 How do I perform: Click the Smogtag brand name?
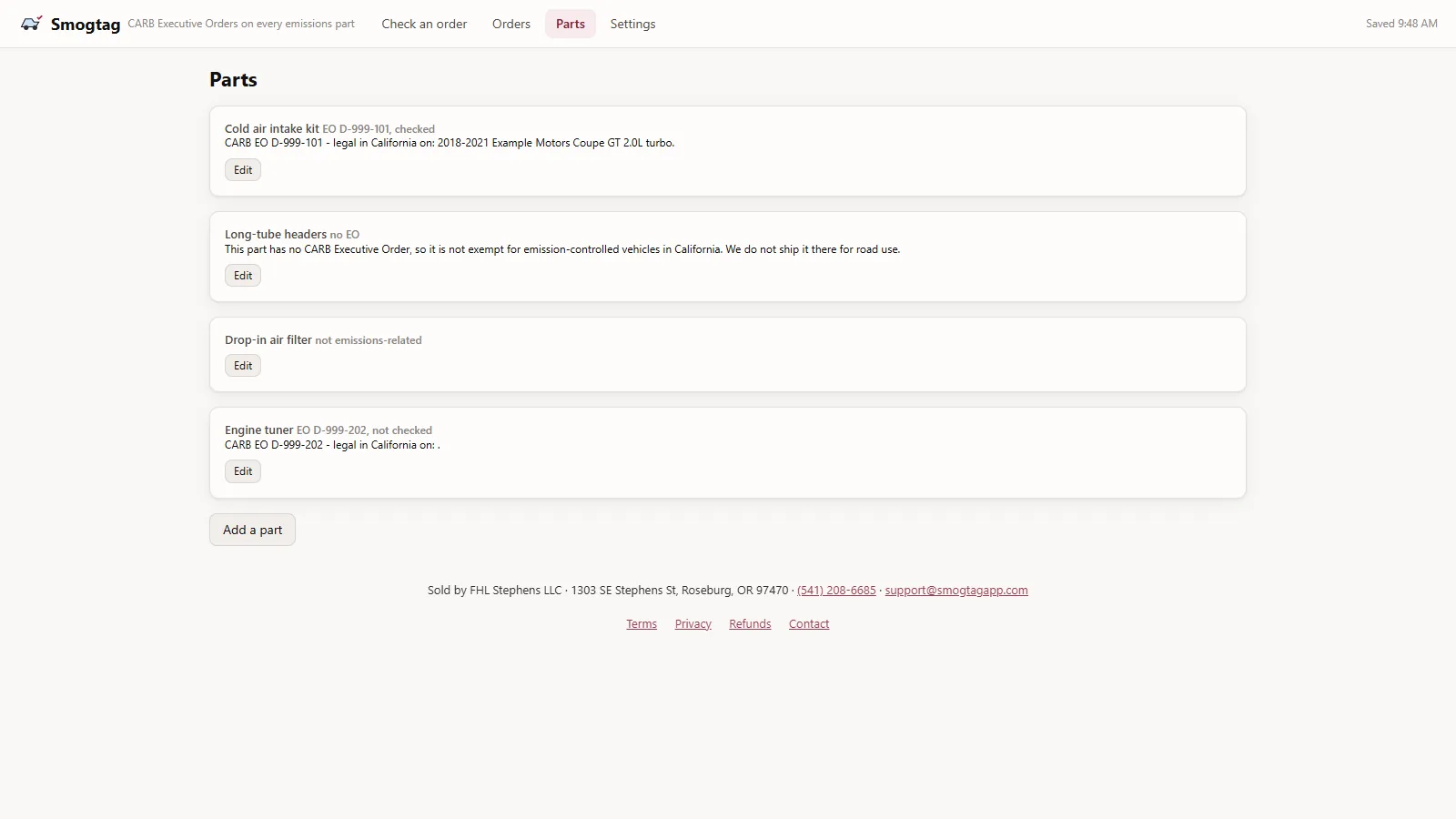pos(86,25)
